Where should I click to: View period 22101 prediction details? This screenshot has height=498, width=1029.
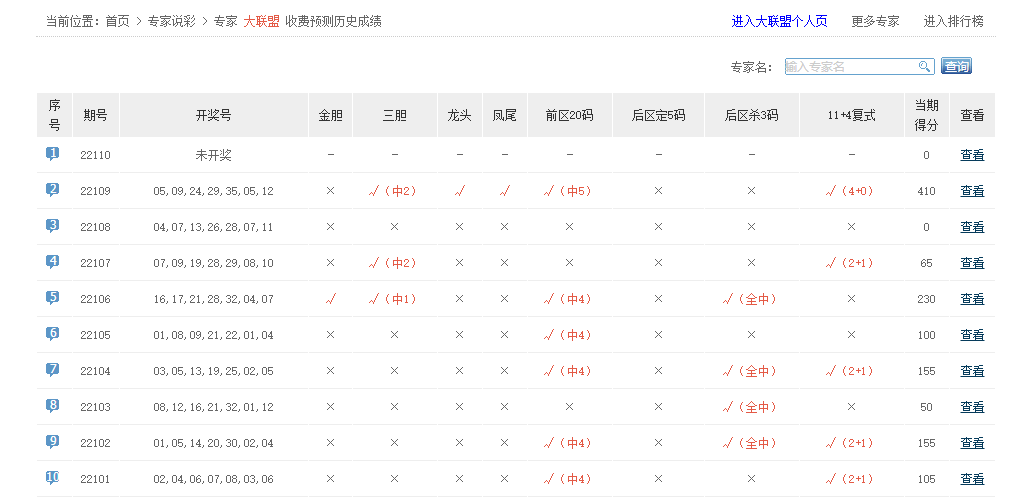(972, 479)
